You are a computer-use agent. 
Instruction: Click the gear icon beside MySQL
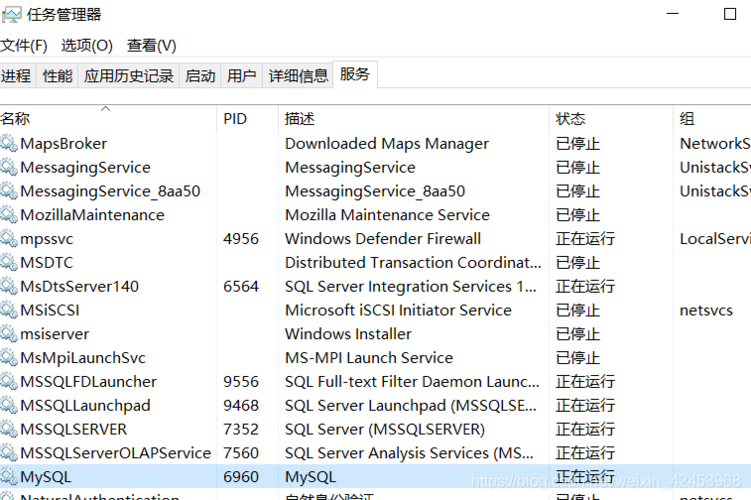pyautogui.click(x=9, y=477)
